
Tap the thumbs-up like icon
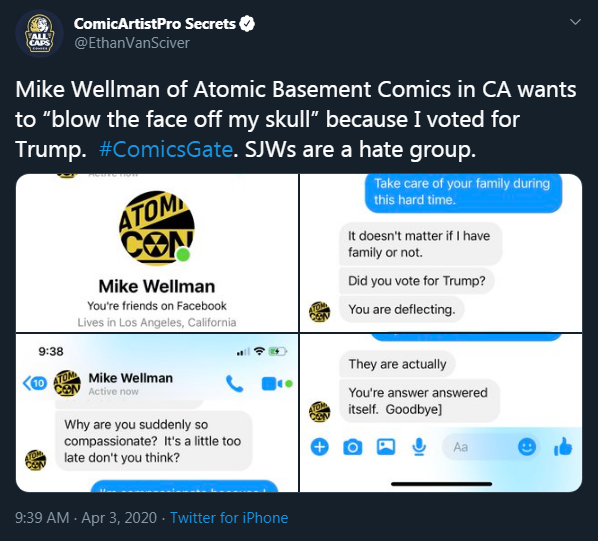click(563, 446)
